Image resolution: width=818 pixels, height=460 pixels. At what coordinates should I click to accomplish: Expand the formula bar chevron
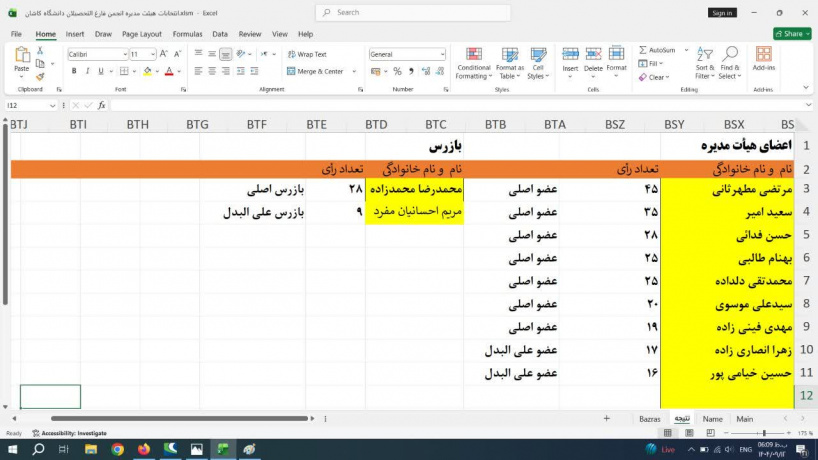tap(808, 105)
